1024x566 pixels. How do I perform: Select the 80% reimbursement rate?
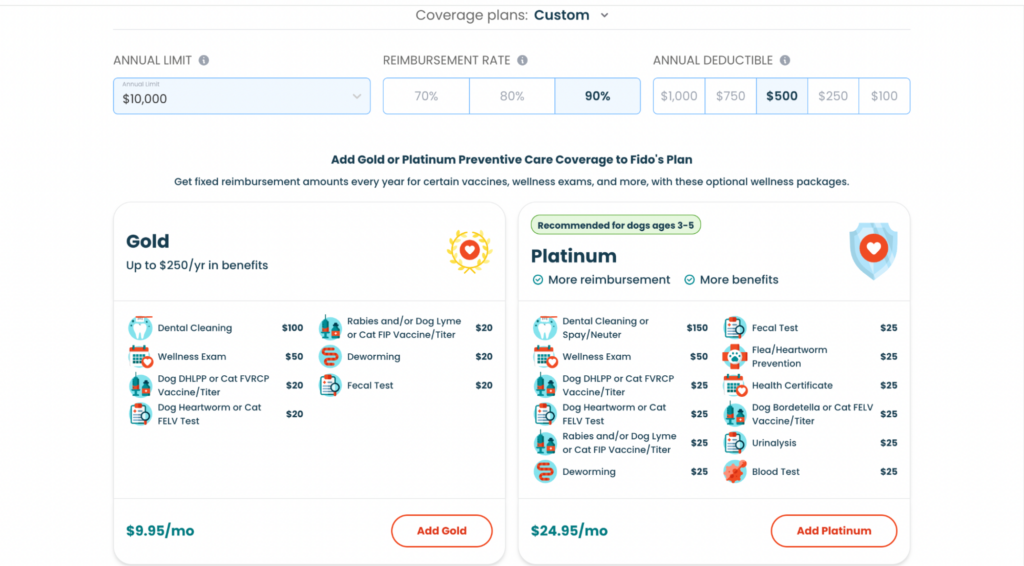512,96
